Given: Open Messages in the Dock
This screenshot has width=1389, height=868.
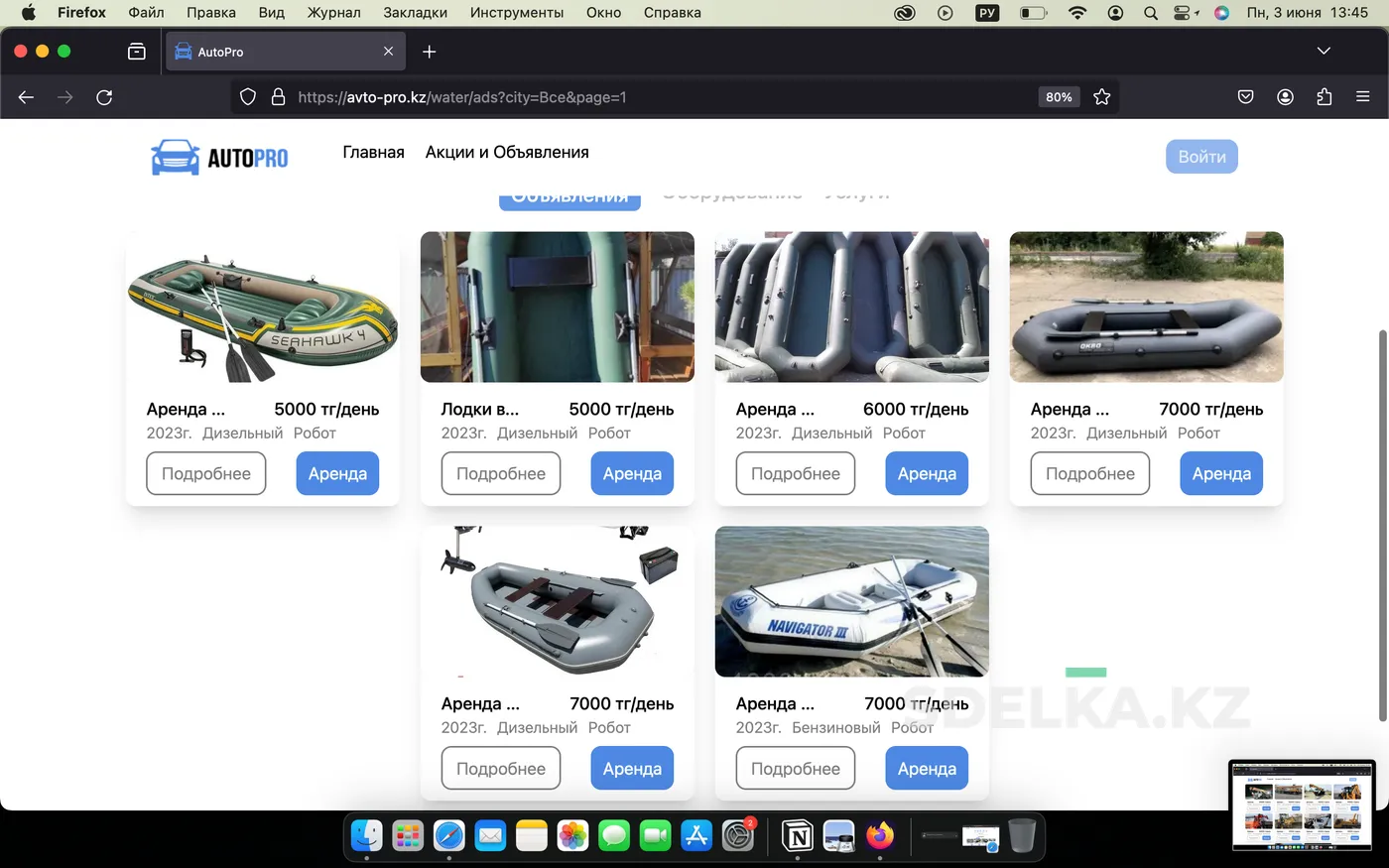Looking at the screenshot, I should pos(614,836).
